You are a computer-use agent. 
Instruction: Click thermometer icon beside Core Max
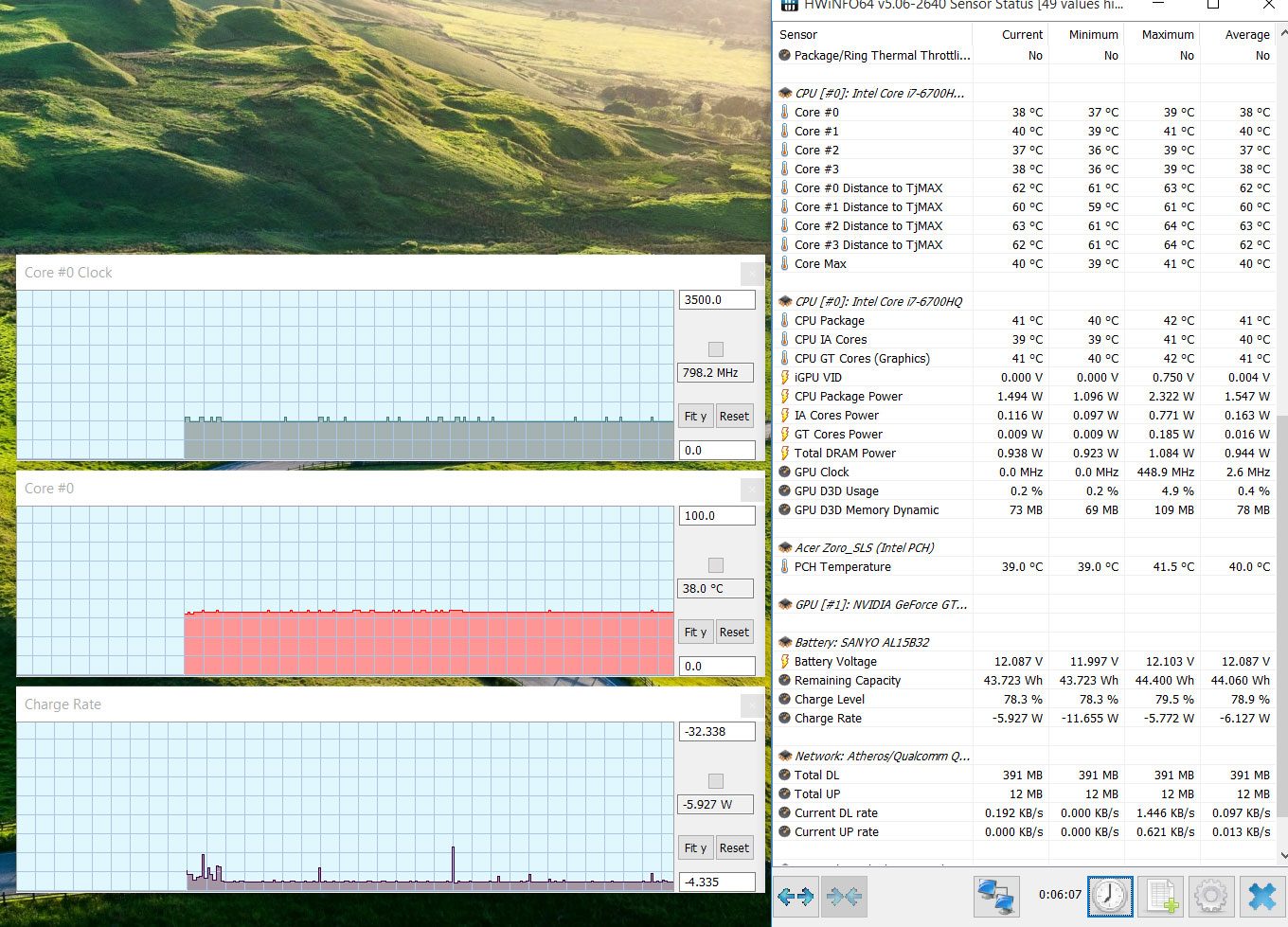(x=784, y=263)
